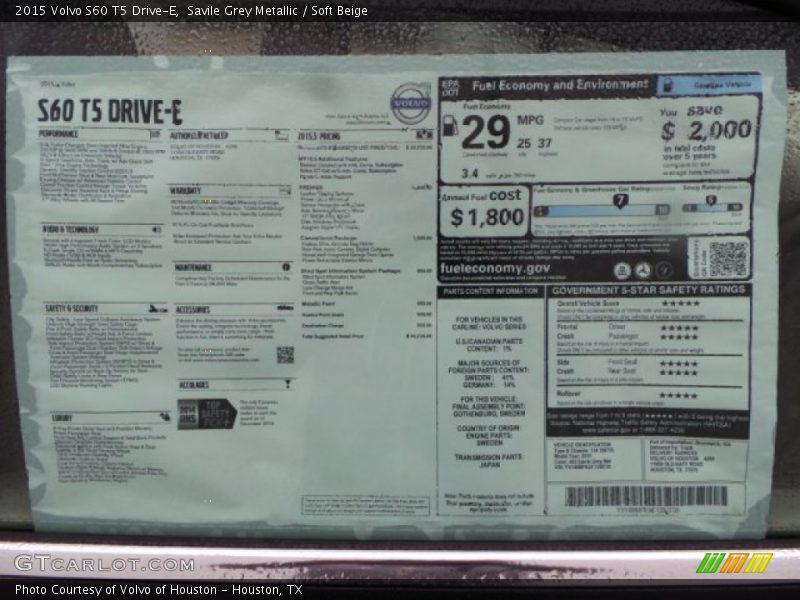Click the Side Crash Rear Seat stars

678,372
